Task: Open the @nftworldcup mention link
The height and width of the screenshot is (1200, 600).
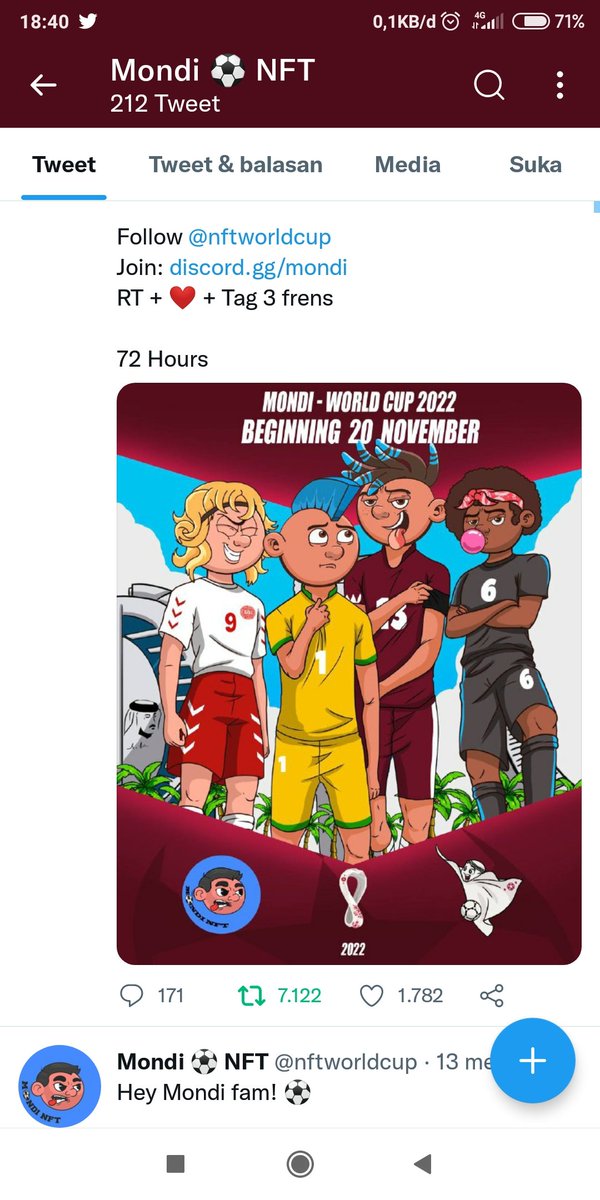Action: pos(259,237)
